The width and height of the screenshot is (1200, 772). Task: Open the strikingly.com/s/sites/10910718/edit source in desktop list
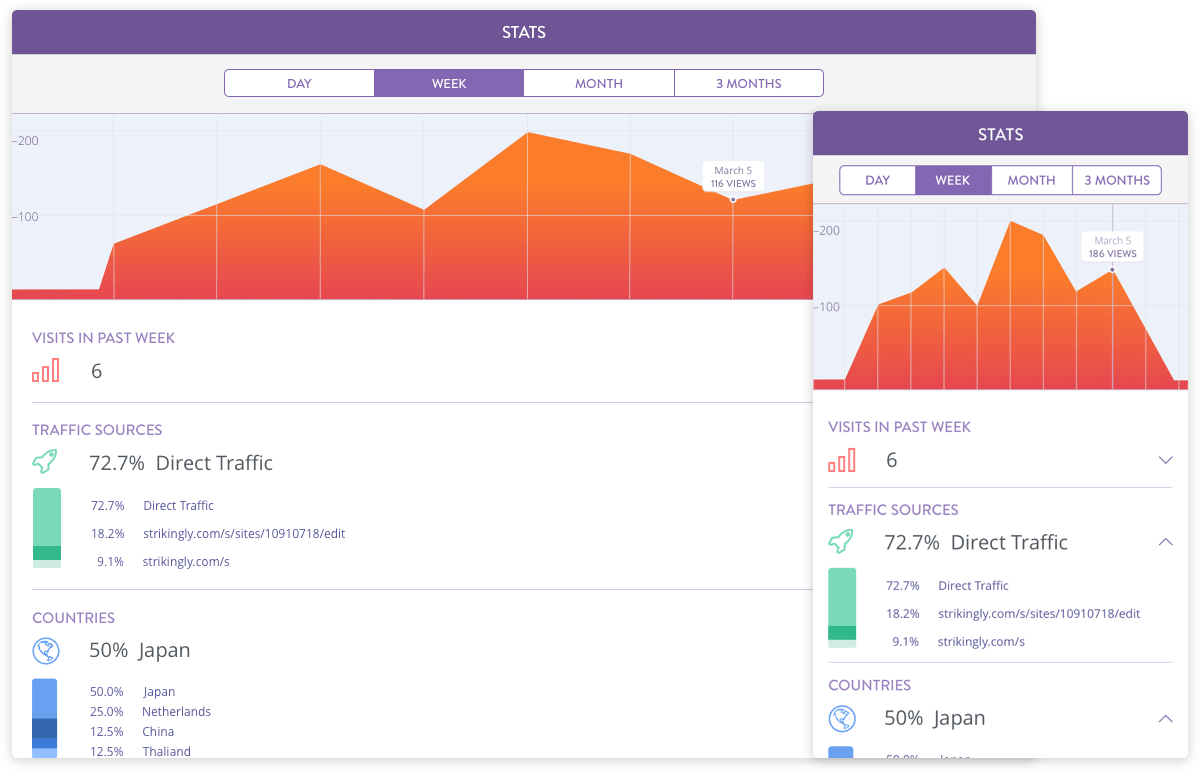[x=244, y=534]
